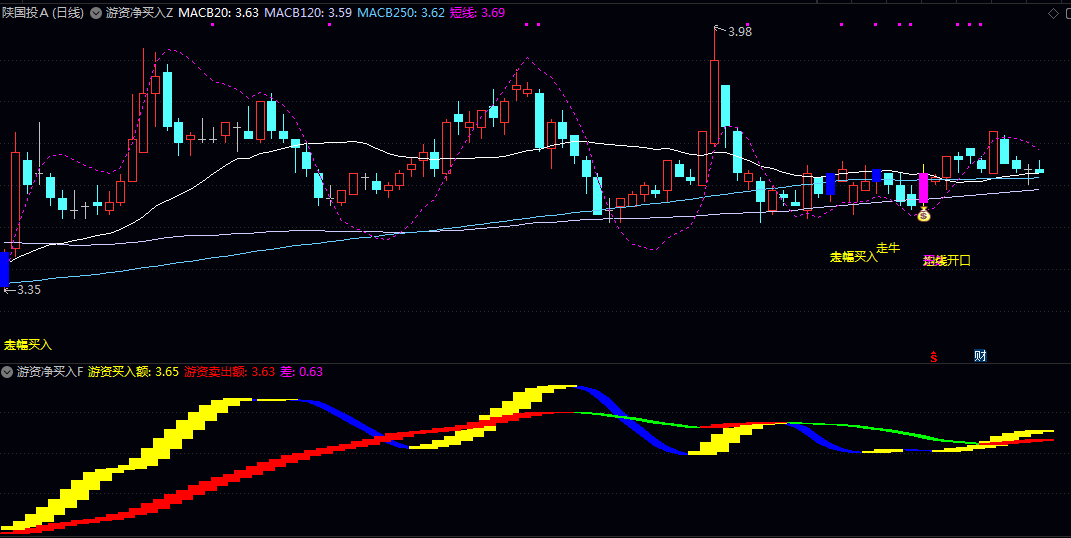Click the red S event marker
Viewport: 1071px width, 538px height.
click(934, 356)
